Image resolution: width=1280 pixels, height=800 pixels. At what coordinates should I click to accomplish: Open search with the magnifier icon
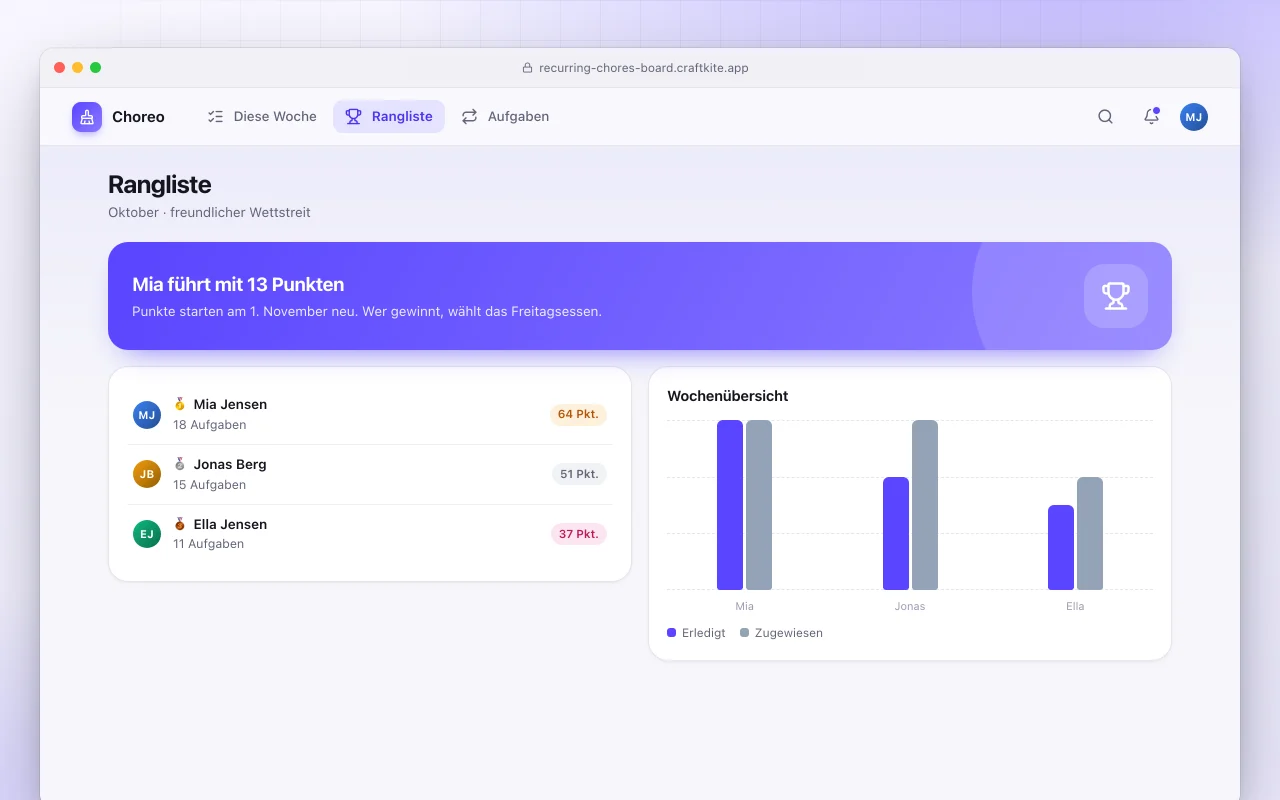pos(1105,117)
